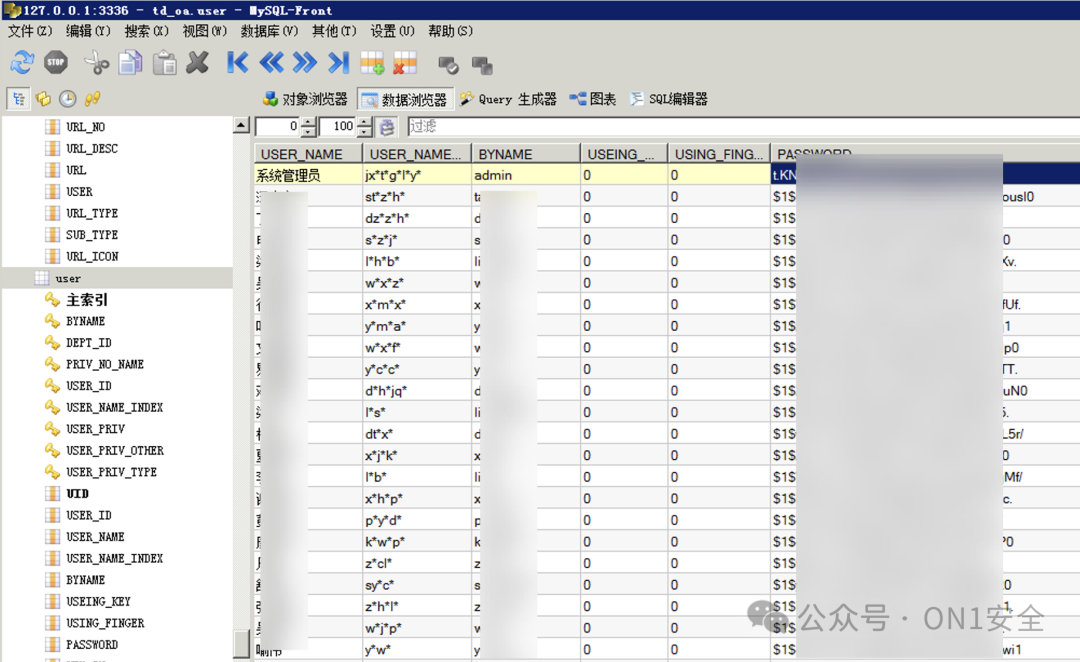Switch to Query 生成器 tab

tap(508, 99)
